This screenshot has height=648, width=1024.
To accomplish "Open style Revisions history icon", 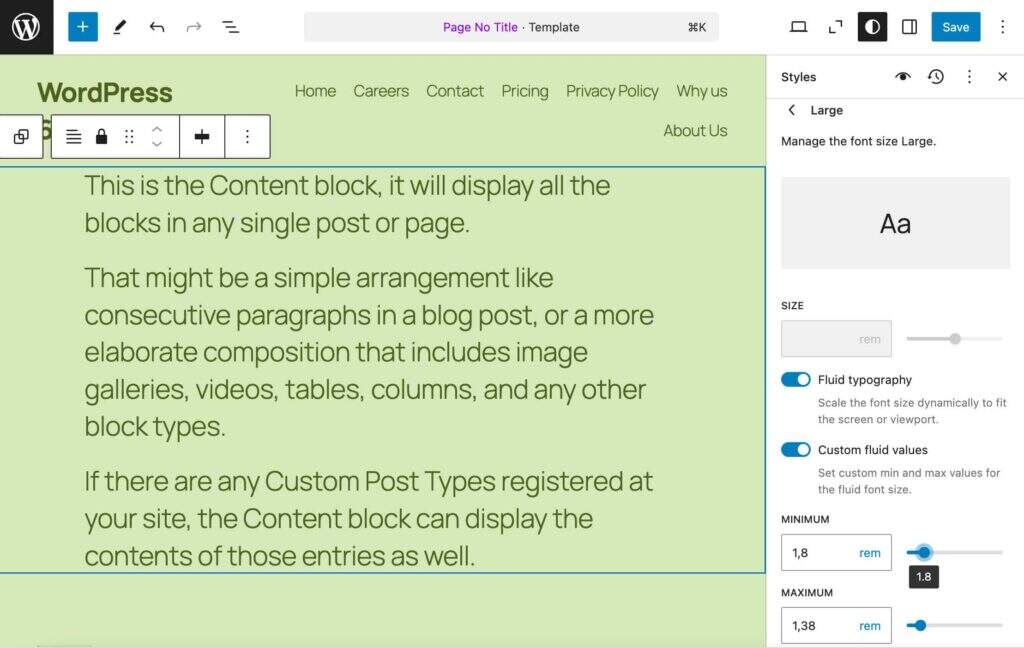I will [936, 77].
